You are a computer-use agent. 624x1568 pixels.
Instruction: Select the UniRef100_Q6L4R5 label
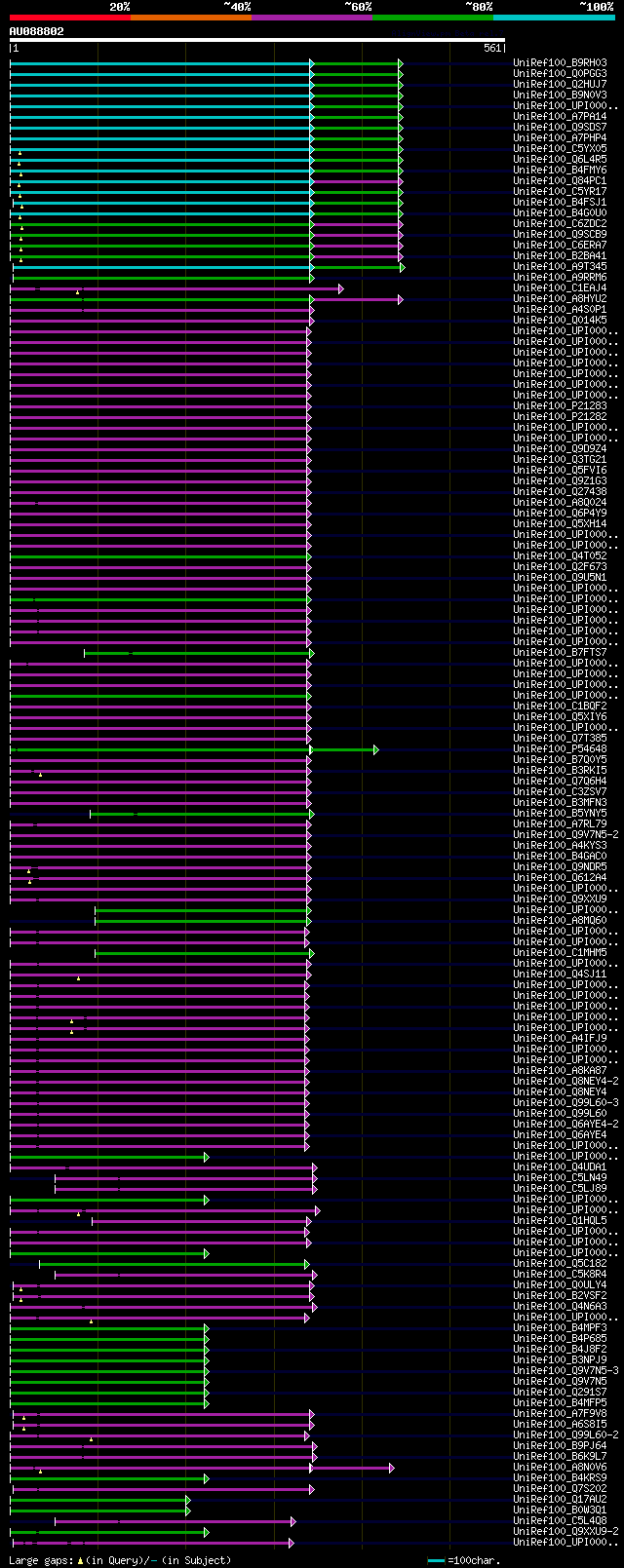point(561,159)
